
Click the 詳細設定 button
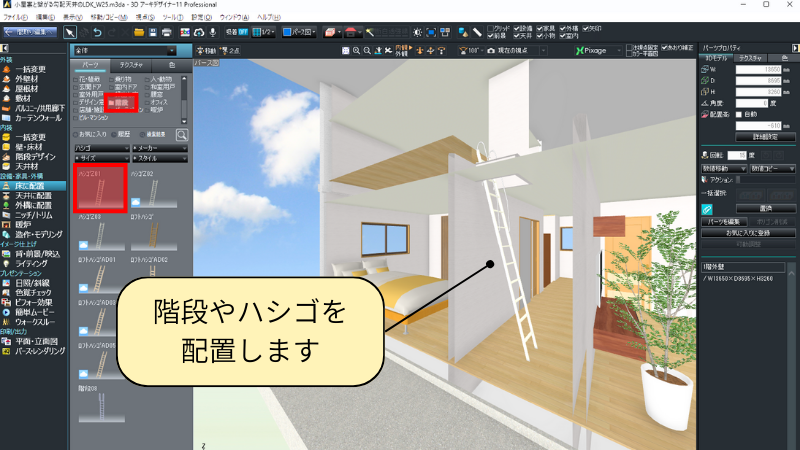click(x=765, y=134)
